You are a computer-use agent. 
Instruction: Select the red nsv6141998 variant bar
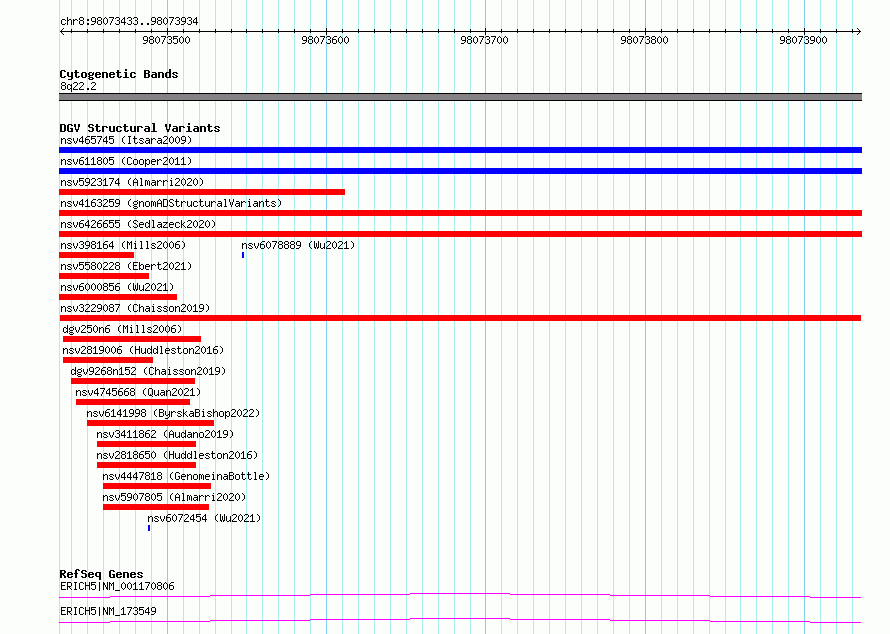tap(150, 423)
